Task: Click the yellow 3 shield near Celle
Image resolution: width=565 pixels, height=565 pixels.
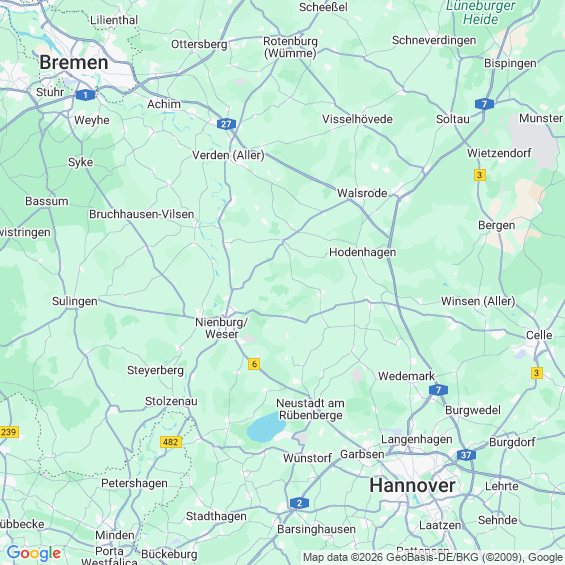Action: pyautogui.click(x=537, y=373)
